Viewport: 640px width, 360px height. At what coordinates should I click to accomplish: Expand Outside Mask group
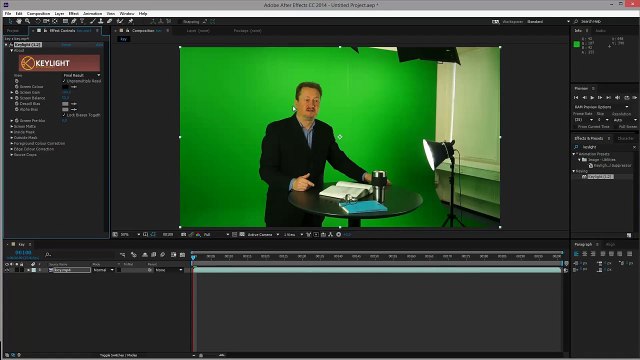point(12,138)
